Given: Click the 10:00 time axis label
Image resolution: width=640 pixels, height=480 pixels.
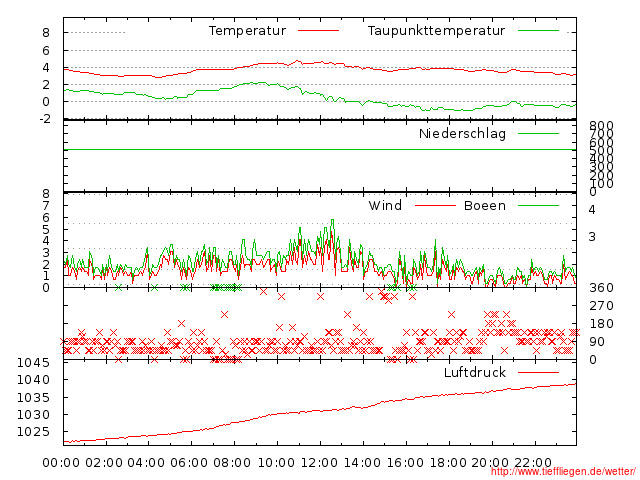Looking at the screenshot, I should pos(276,463).
